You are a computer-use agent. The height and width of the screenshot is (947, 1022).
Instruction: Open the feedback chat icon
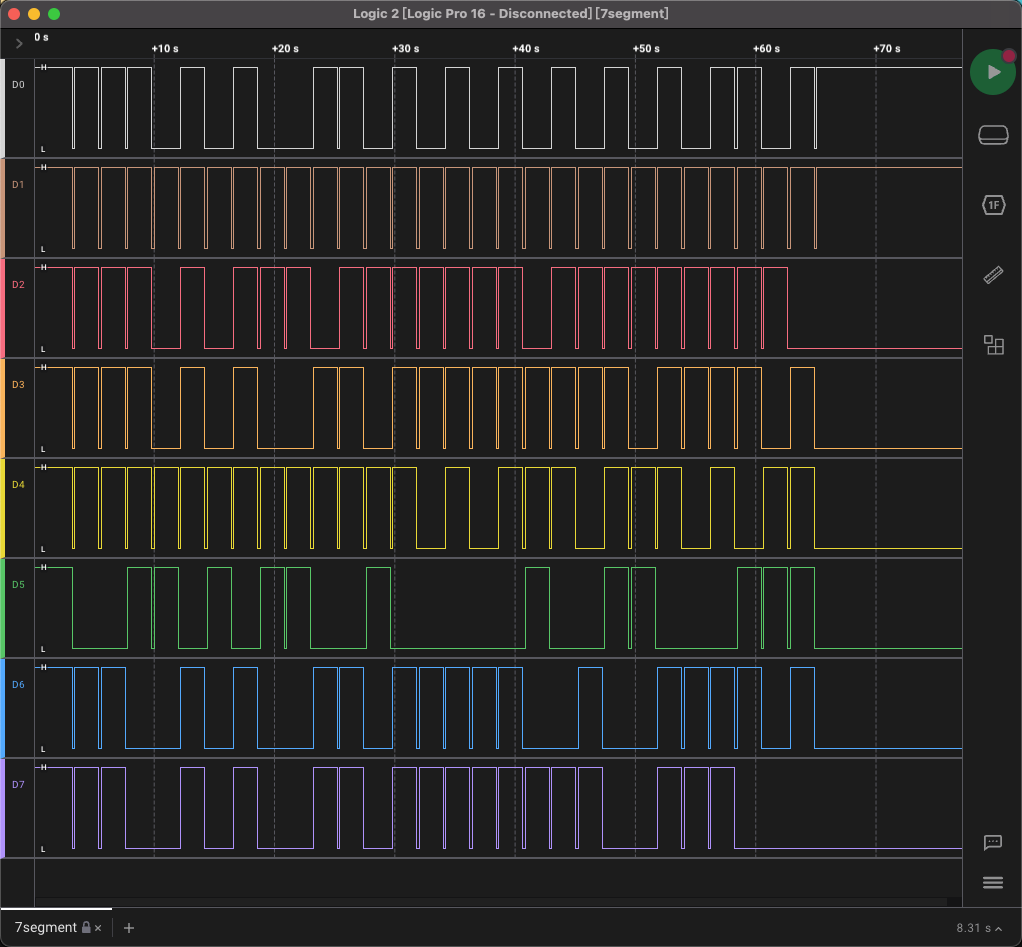[x=992, y=842]
